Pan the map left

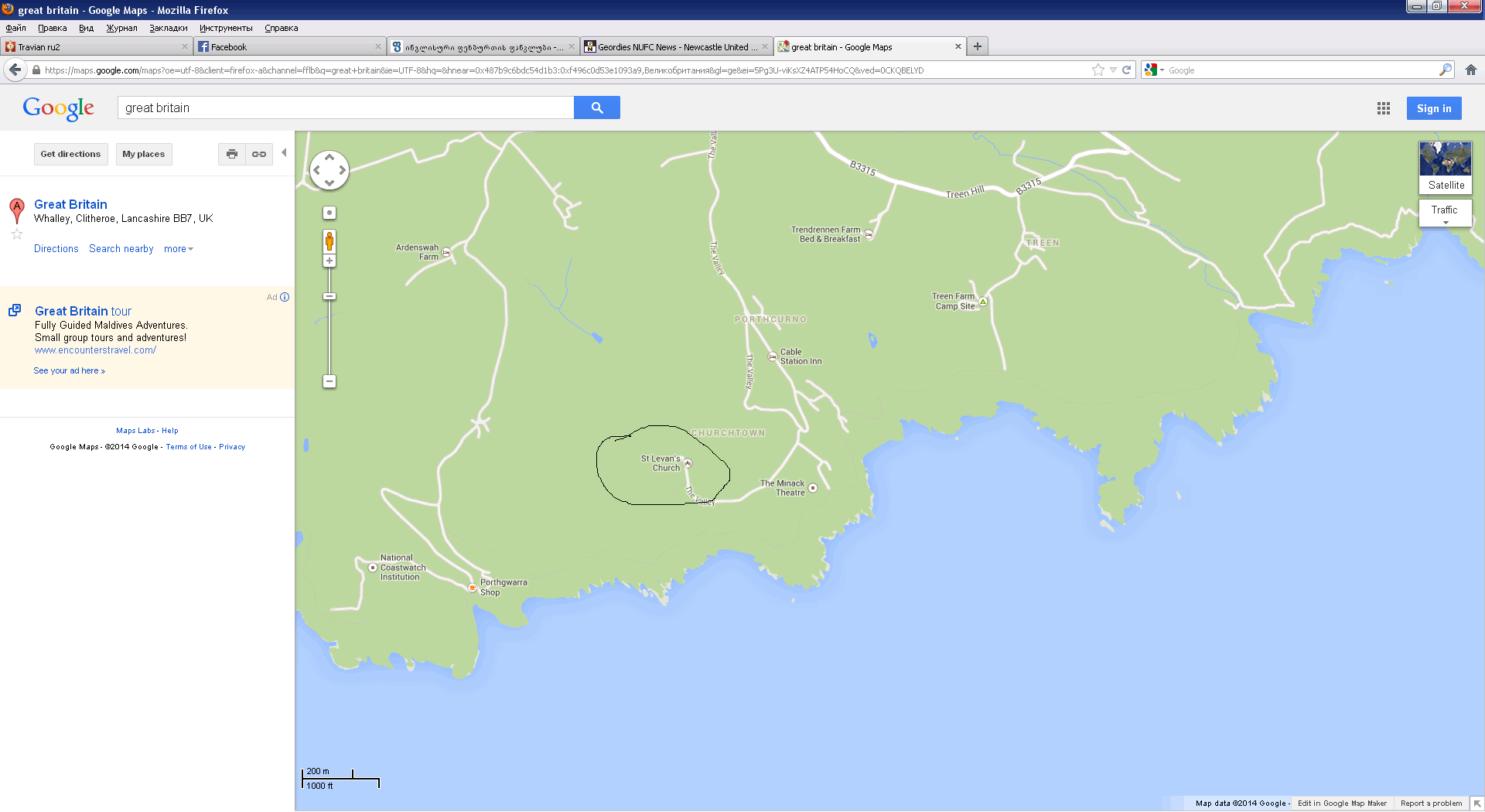coord(316,170)
